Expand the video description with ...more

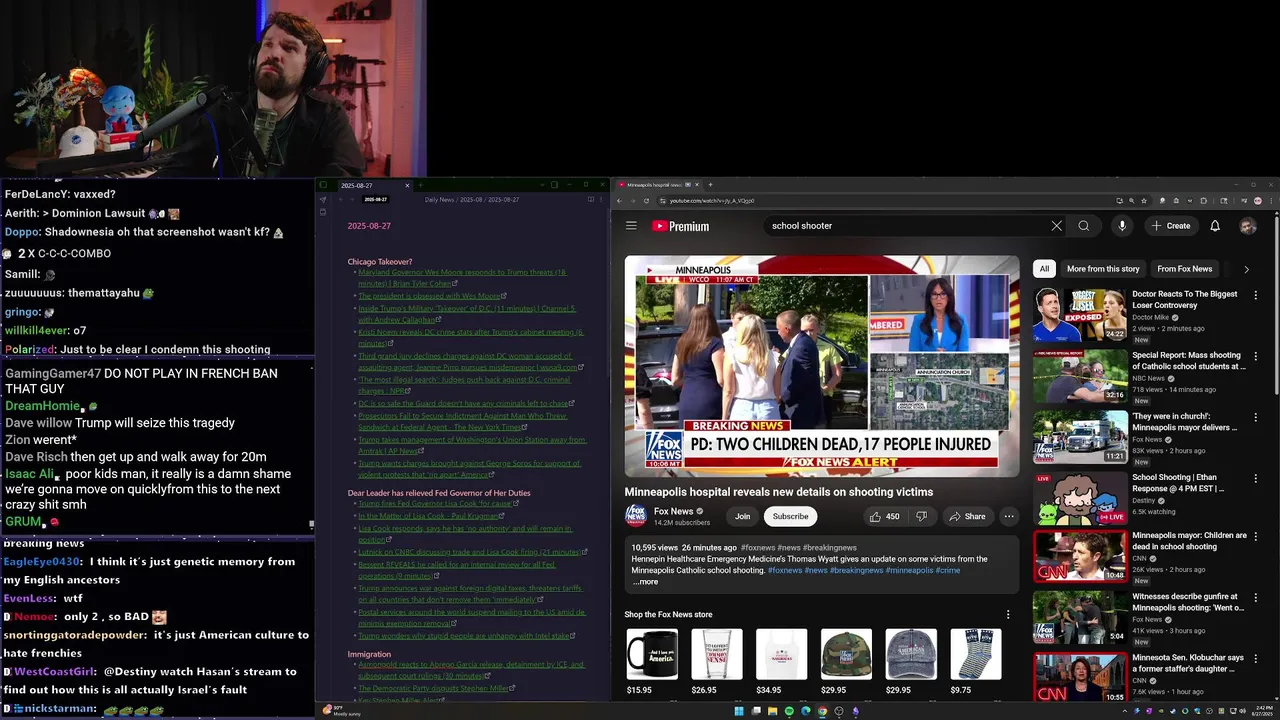click(645, 582)
